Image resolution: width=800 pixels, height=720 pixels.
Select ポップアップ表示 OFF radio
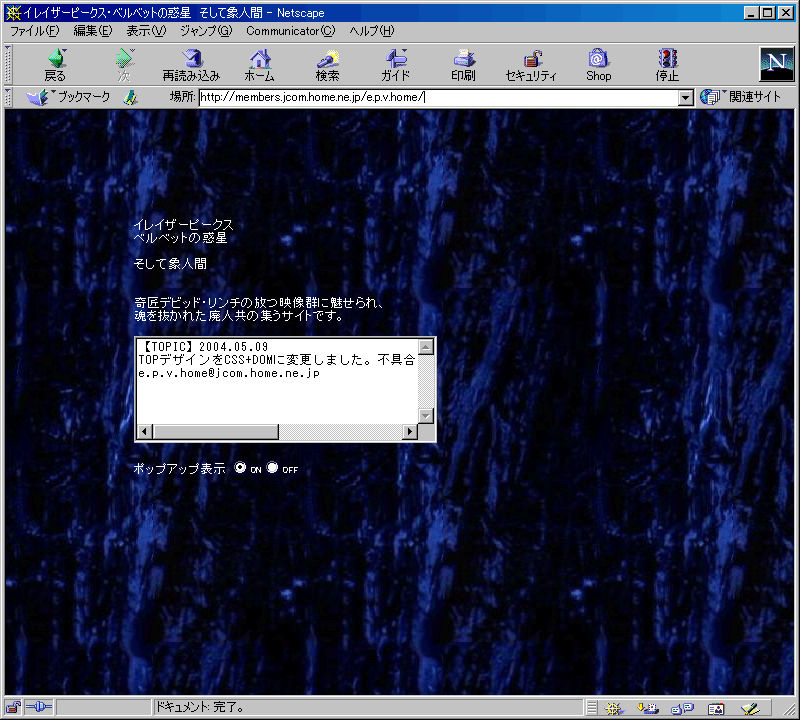tap(272, 467)
